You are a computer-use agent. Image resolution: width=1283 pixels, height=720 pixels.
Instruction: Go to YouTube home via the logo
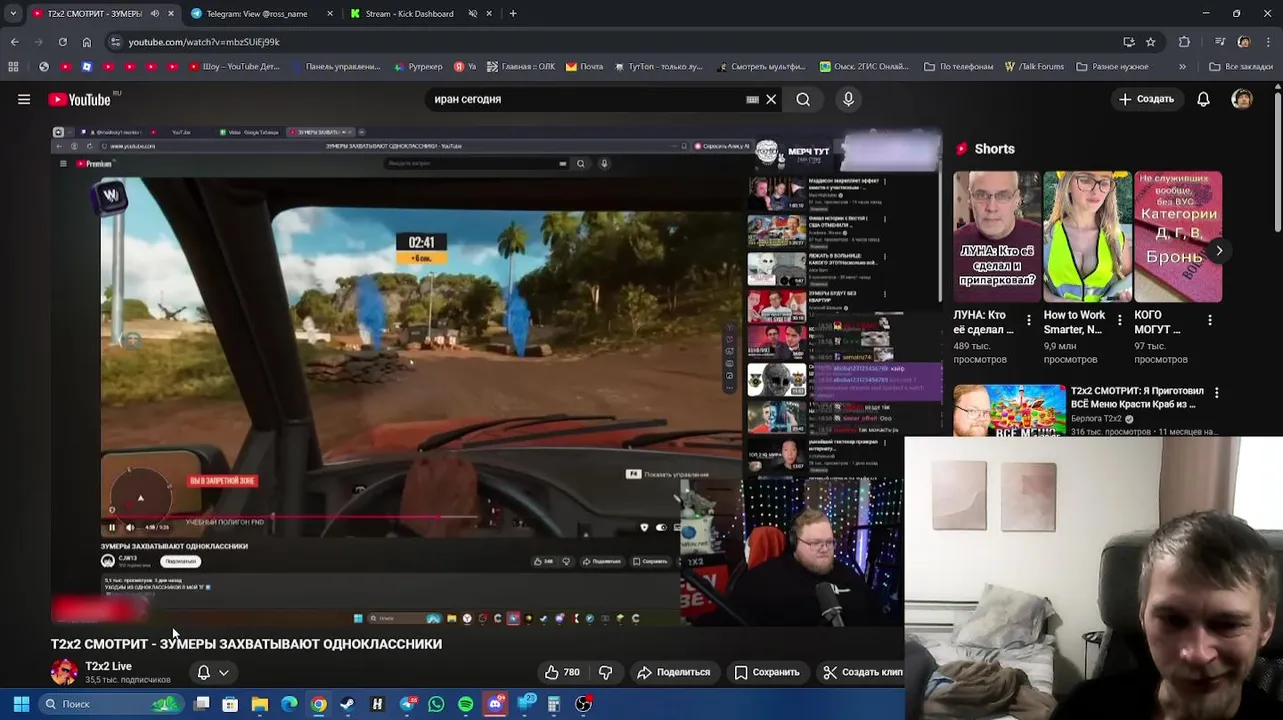pos(80,99)
